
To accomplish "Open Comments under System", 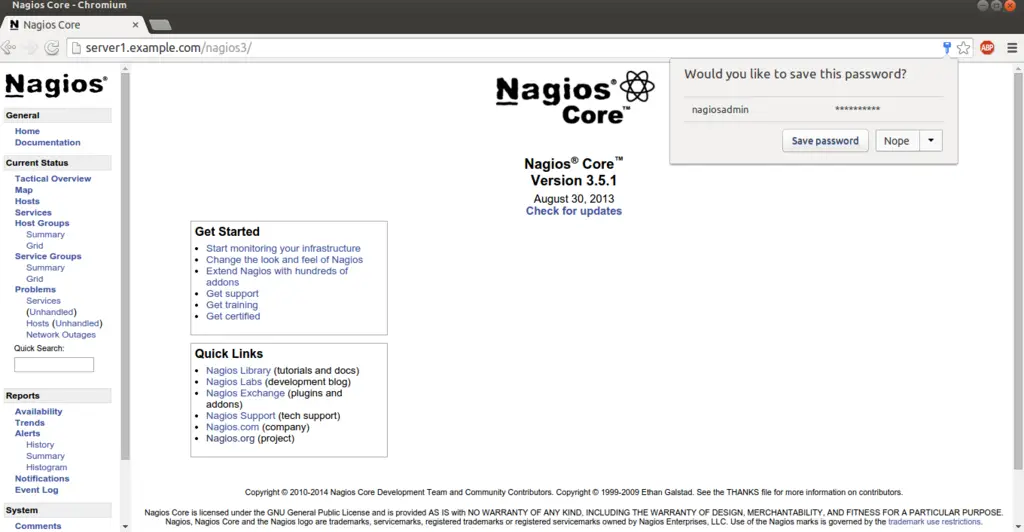I will click(38, 526).
